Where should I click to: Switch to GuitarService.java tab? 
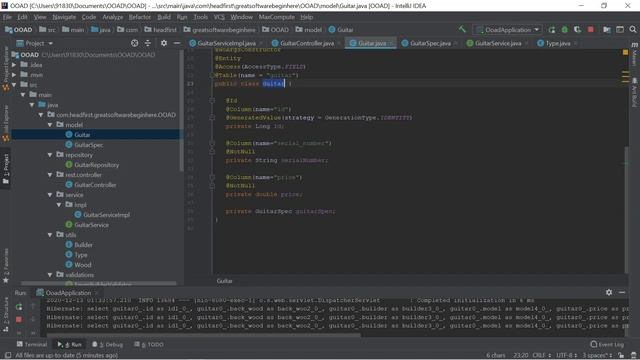click(x=498, y=43)
